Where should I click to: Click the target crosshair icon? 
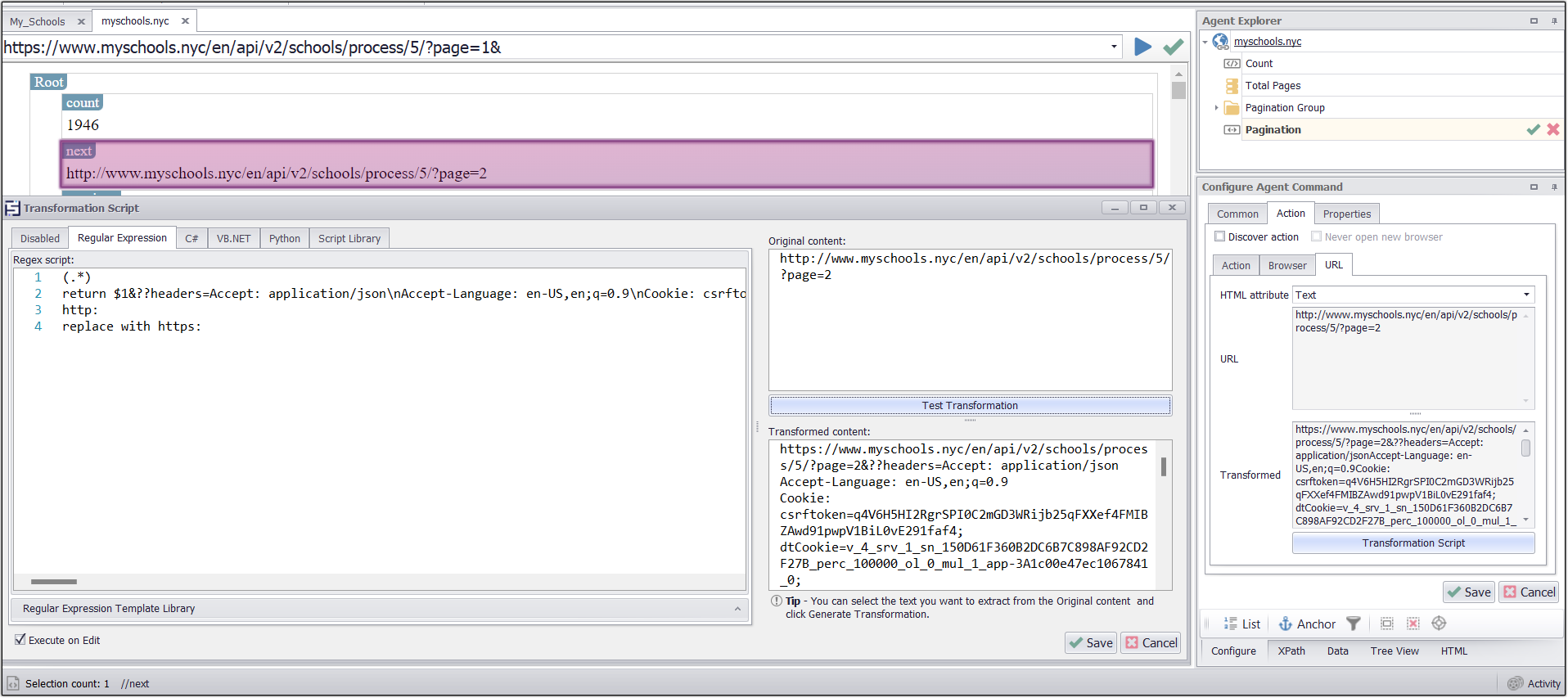[x=1439, y=624]
